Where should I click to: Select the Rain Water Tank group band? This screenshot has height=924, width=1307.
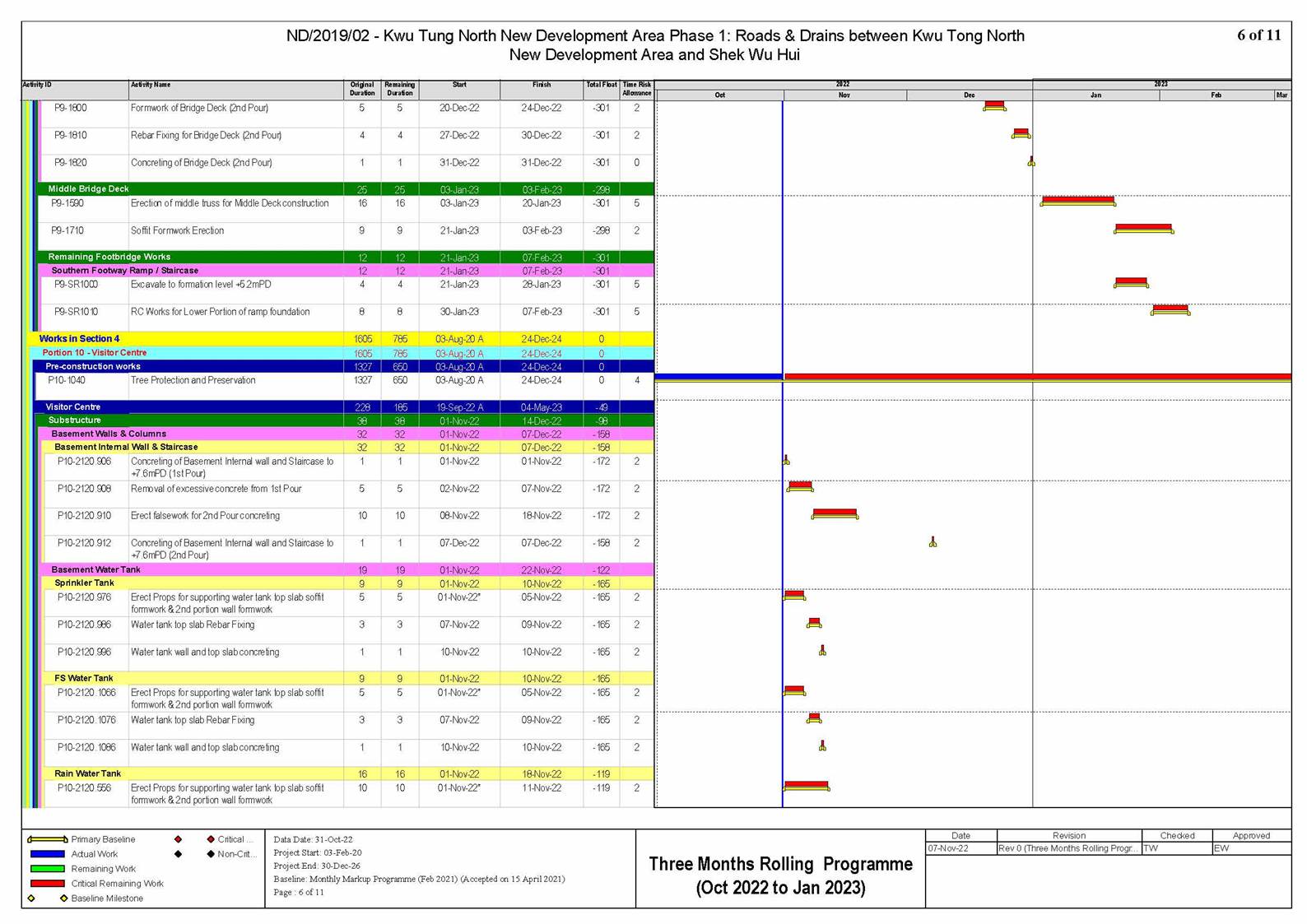pyautogui.click(x=348, y=774)
